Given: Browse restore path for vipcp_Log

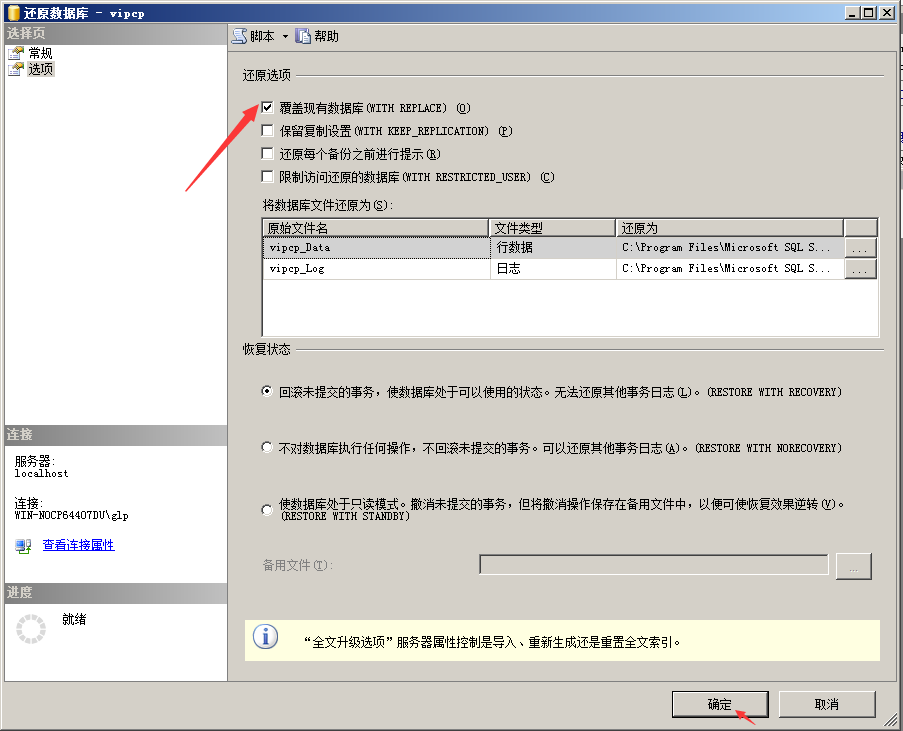Looking at the screenshot, I should point(860,269).
